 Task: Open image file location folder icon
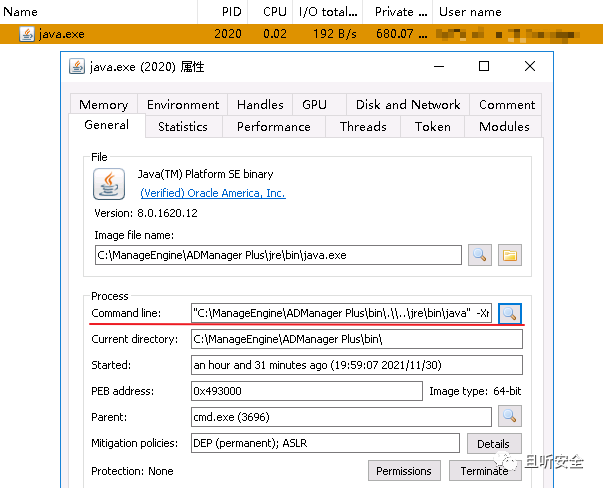pos(510,255)
